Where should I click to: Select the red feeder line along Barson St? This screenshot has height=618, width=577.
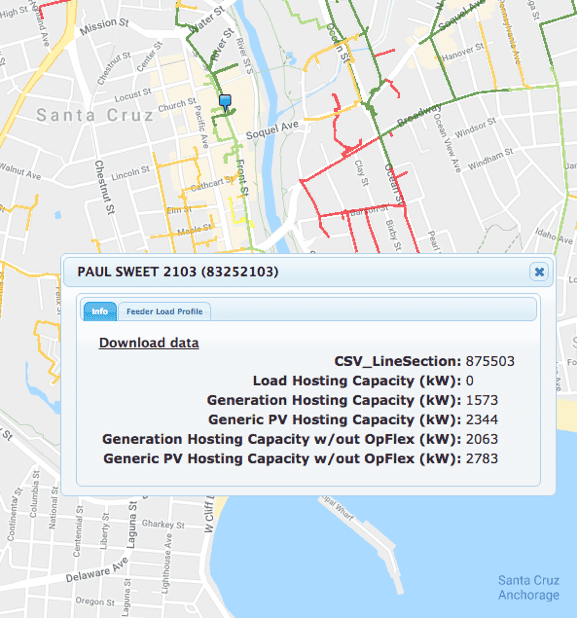361,211
